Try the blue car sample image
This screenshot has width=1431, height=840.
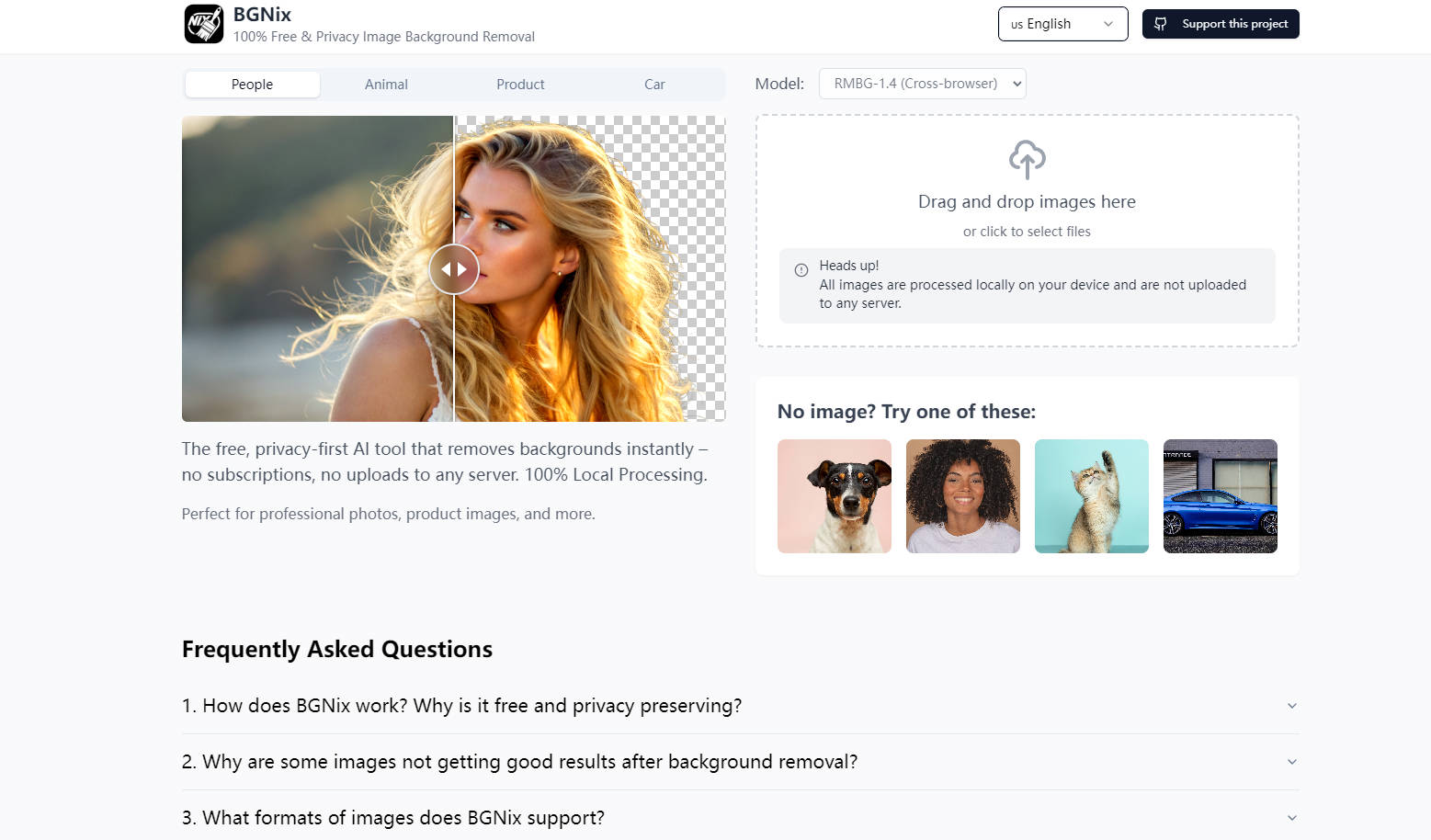(x=1220, y=496)
